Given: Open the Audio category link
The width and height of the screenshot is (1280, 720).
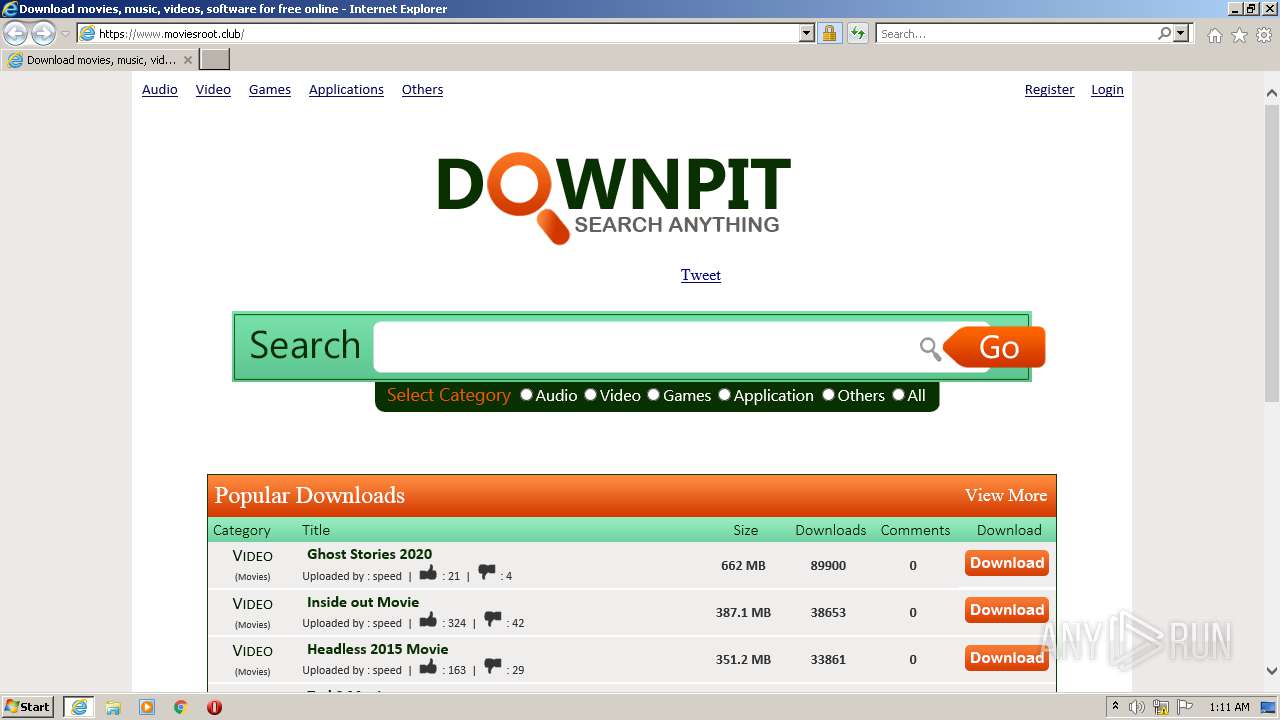Looking at the screenshot, I should 160,90.
